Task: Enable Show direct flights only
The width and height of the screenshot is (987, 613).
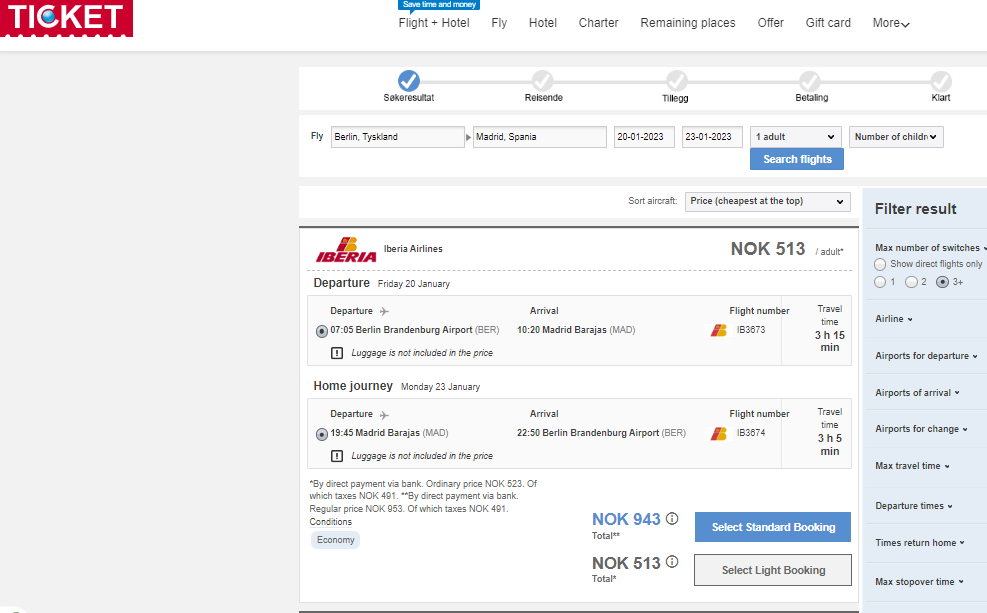Action: click(x=880, y=264)
